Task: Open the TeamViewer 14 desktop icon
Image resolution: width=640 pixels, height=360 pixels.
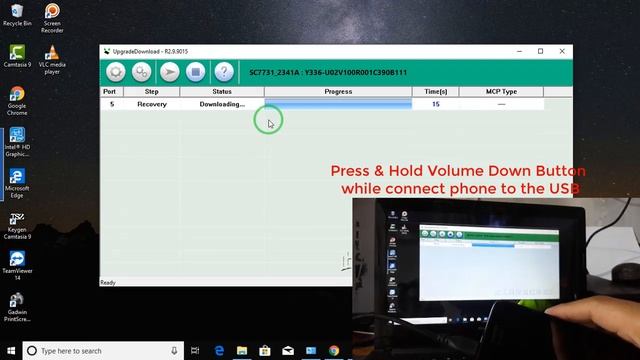Action: coord(17,266)
